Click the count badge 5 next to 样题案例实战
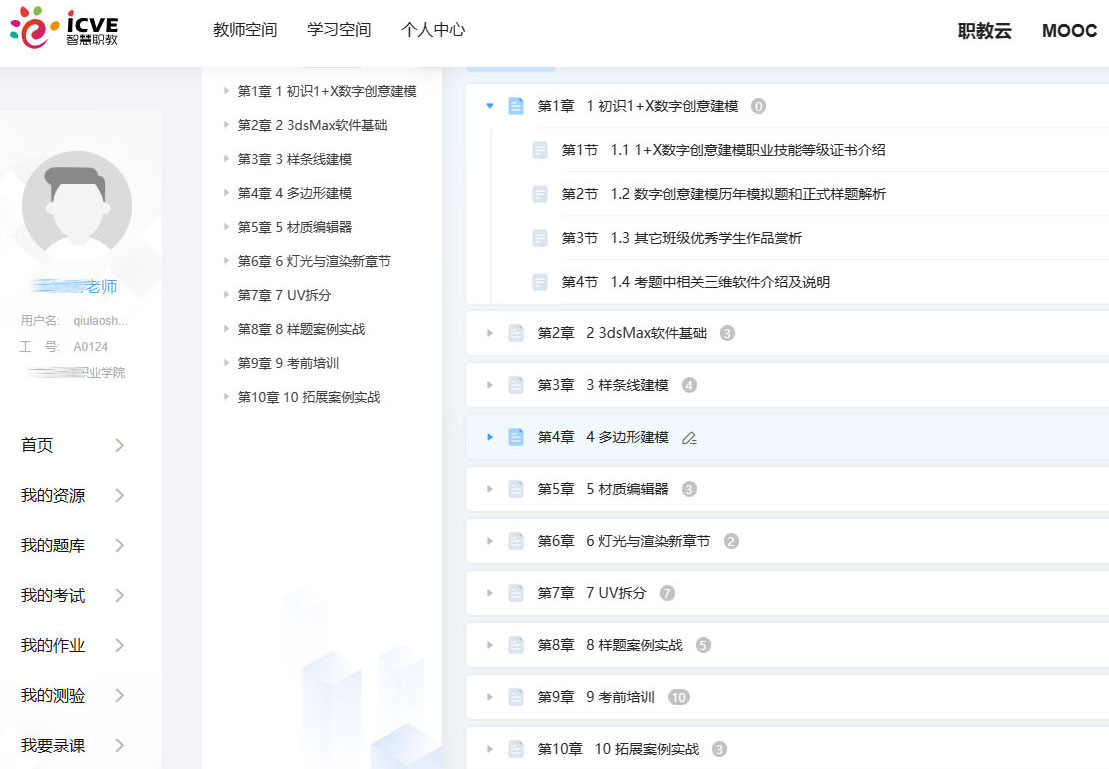The width and height of the screenshot is (1109, 769). point(703,645)
